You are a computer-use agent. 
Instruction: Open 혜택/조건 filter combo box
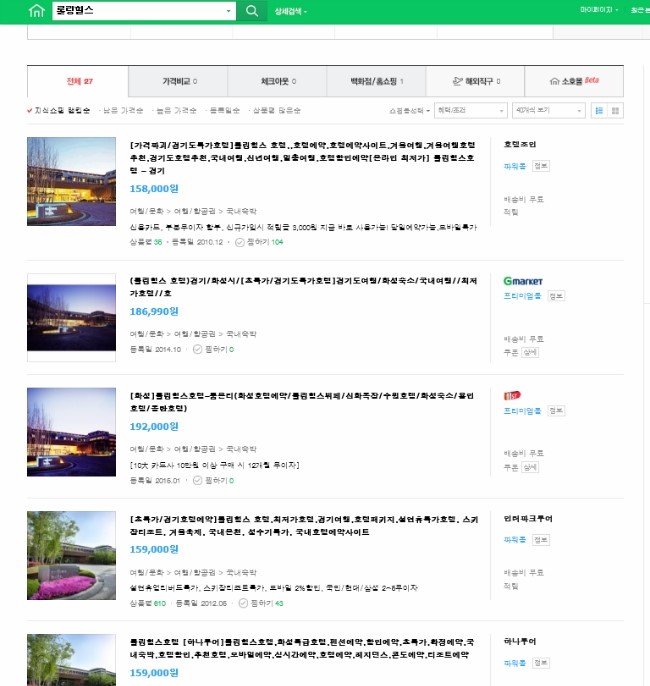(470, 111)
